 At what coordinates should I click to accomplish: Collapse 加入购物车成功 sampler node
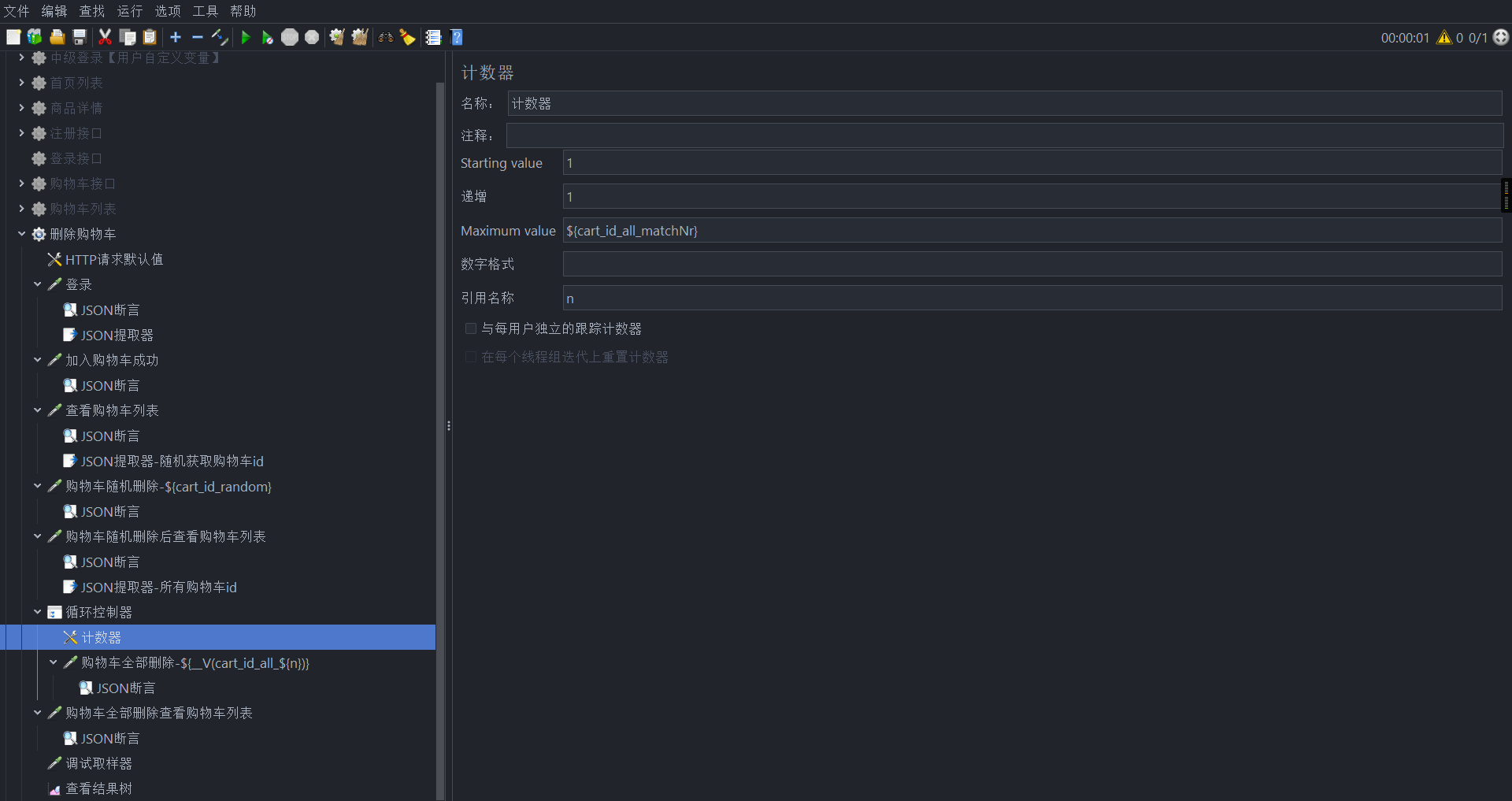(x=37, y=360)
